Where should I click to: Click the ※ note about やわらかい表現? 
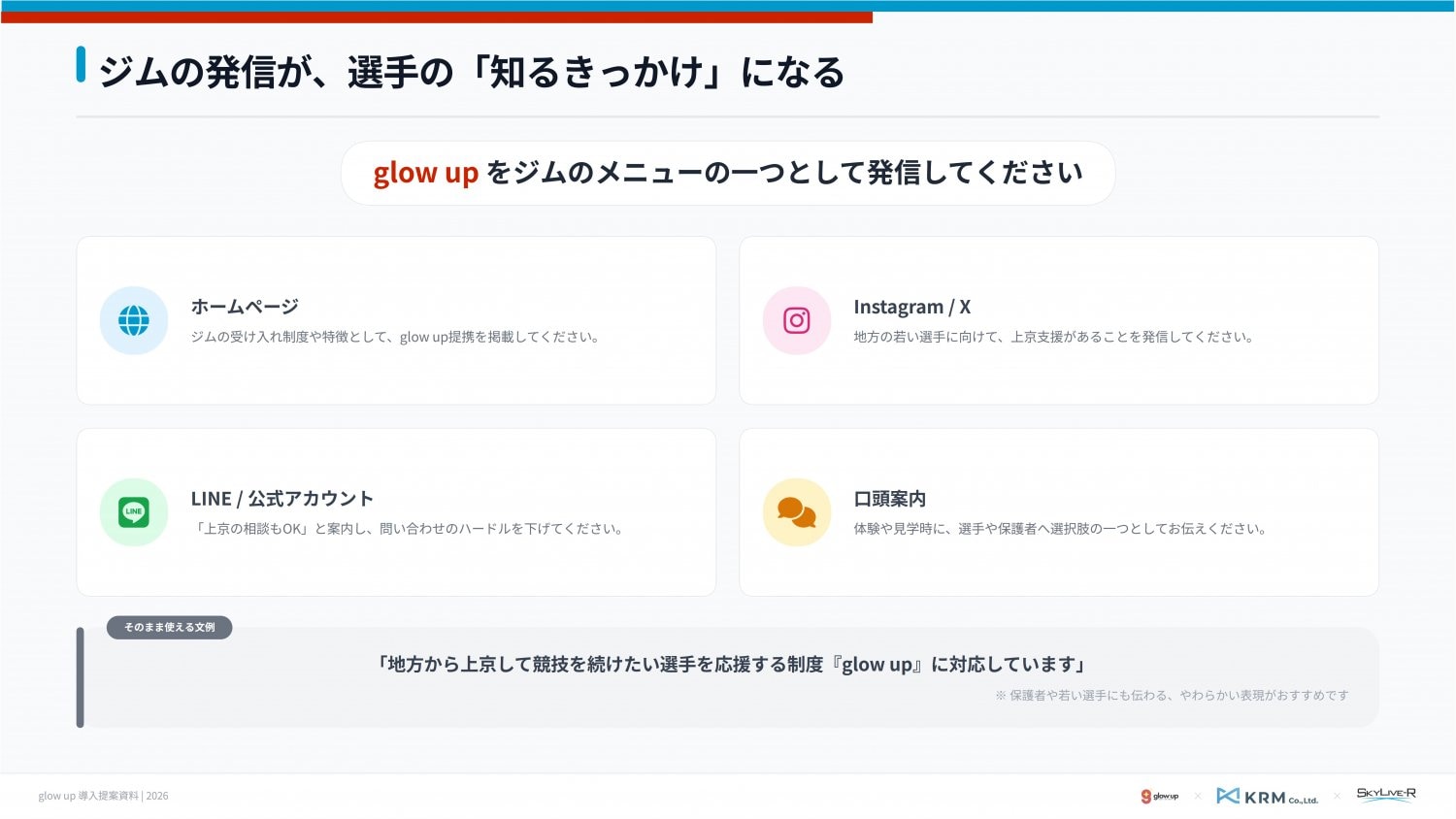[x=1172, y=695]
